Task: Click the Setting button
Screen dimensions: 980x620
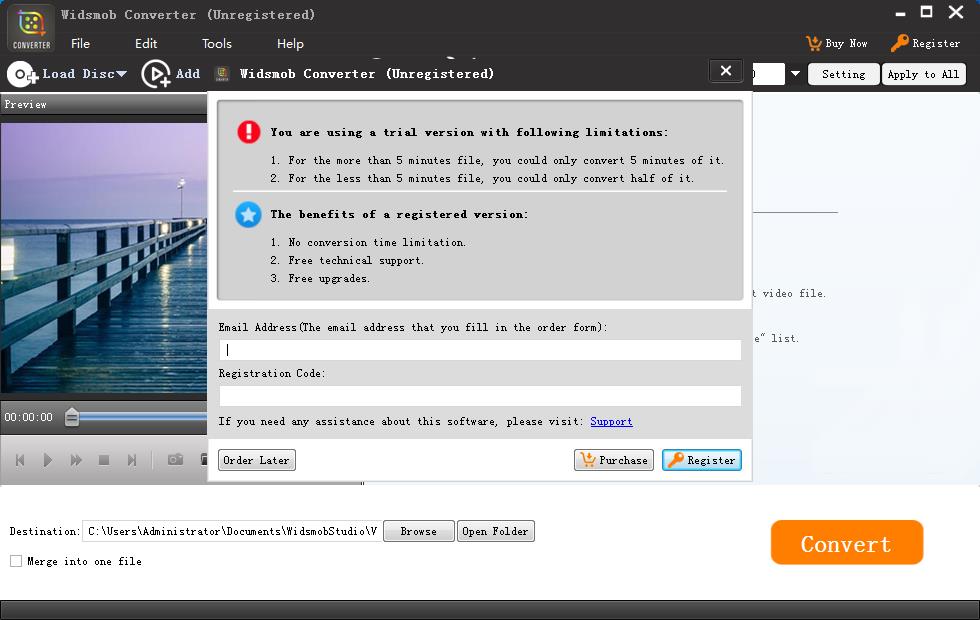Action: [x=843, y=74]
